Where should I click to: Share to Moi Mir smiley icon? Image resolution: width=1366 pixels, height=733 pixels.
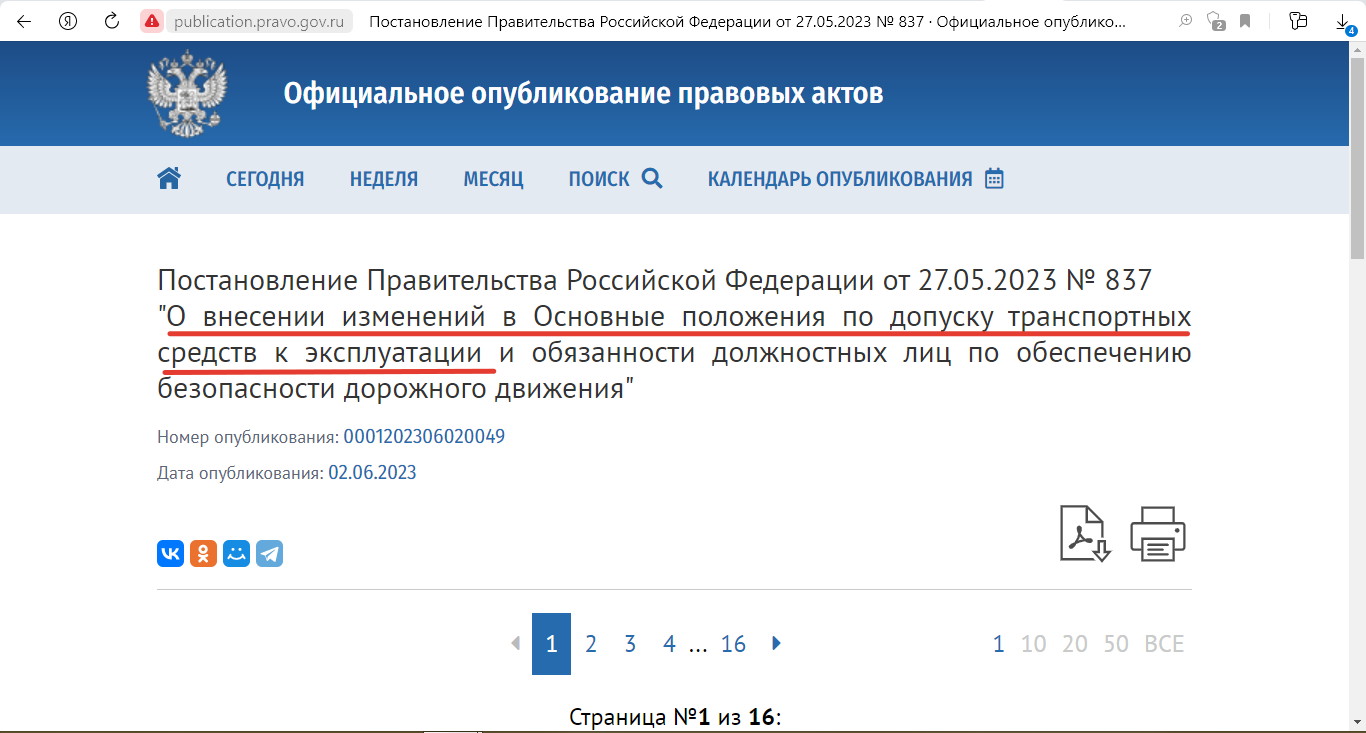tap(236, 553)
